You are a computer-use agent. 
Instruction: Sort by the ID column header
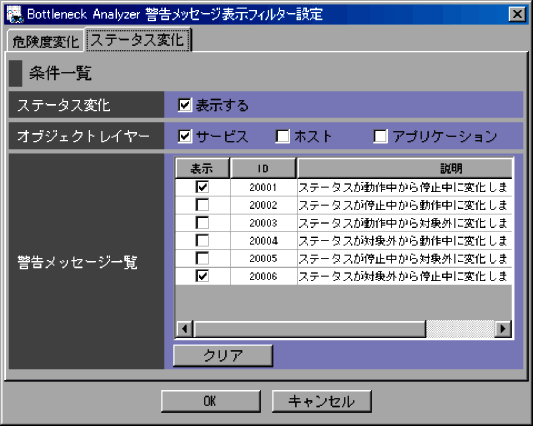point(263,168)
